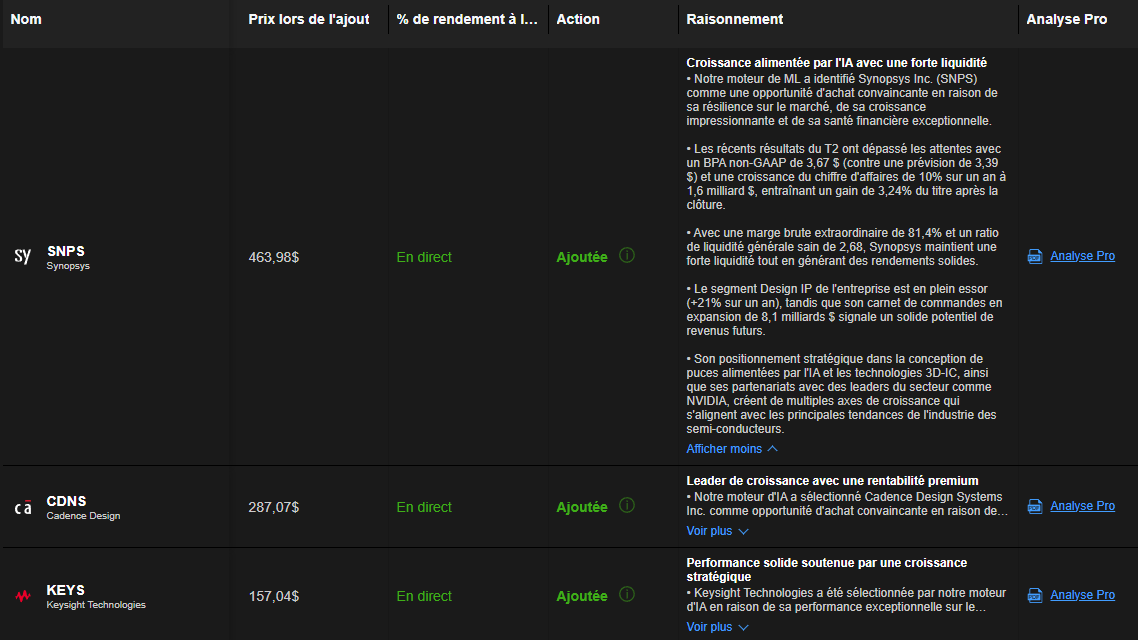Click the Analyse Pro column header

1066,20
